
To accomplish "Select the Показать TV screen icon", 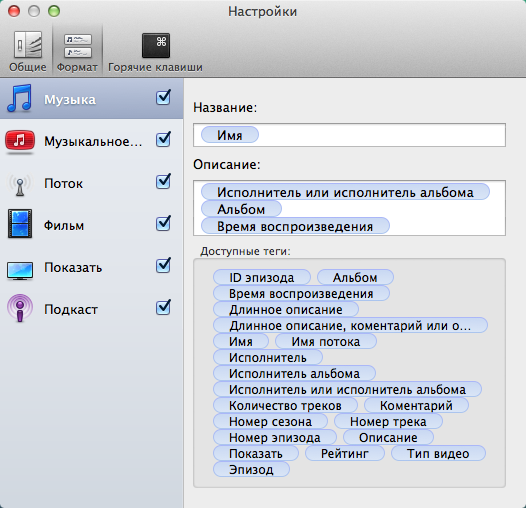I will tap(20, 270).
